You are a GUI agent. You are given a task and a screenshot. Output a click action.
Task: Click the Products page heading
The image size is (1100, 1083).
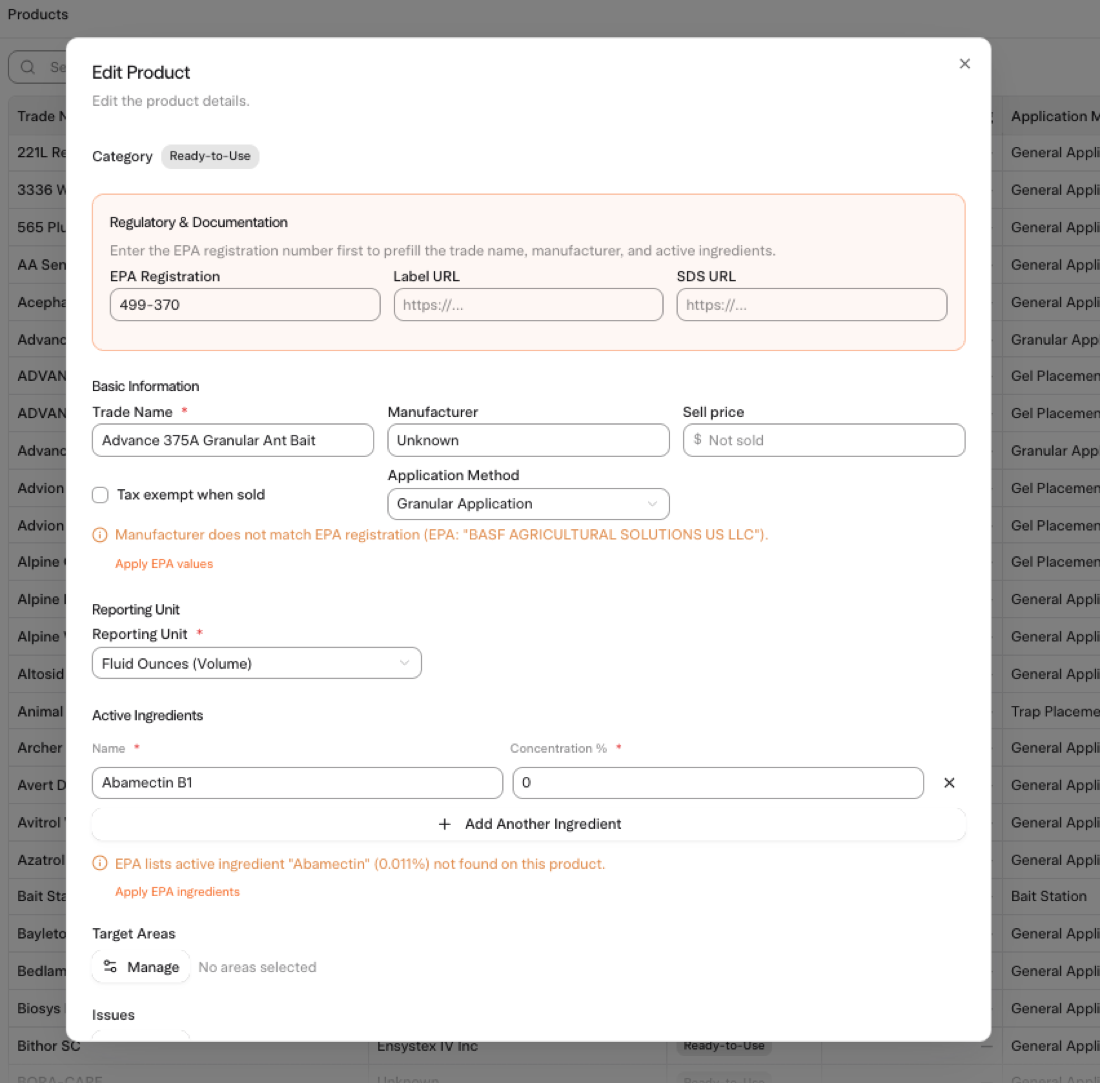coord(38,14)
